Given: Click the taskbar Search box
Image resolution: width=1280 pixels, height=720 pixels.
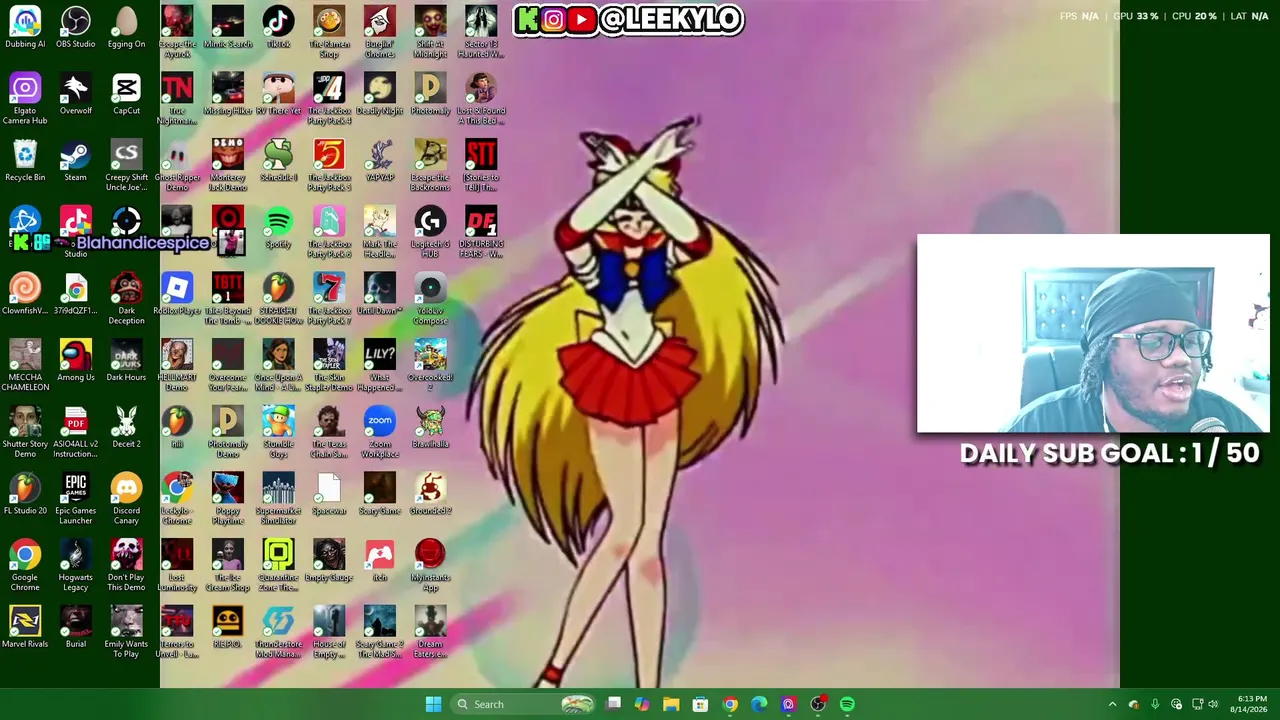Looking at the screenshot, I should (525, 704).
